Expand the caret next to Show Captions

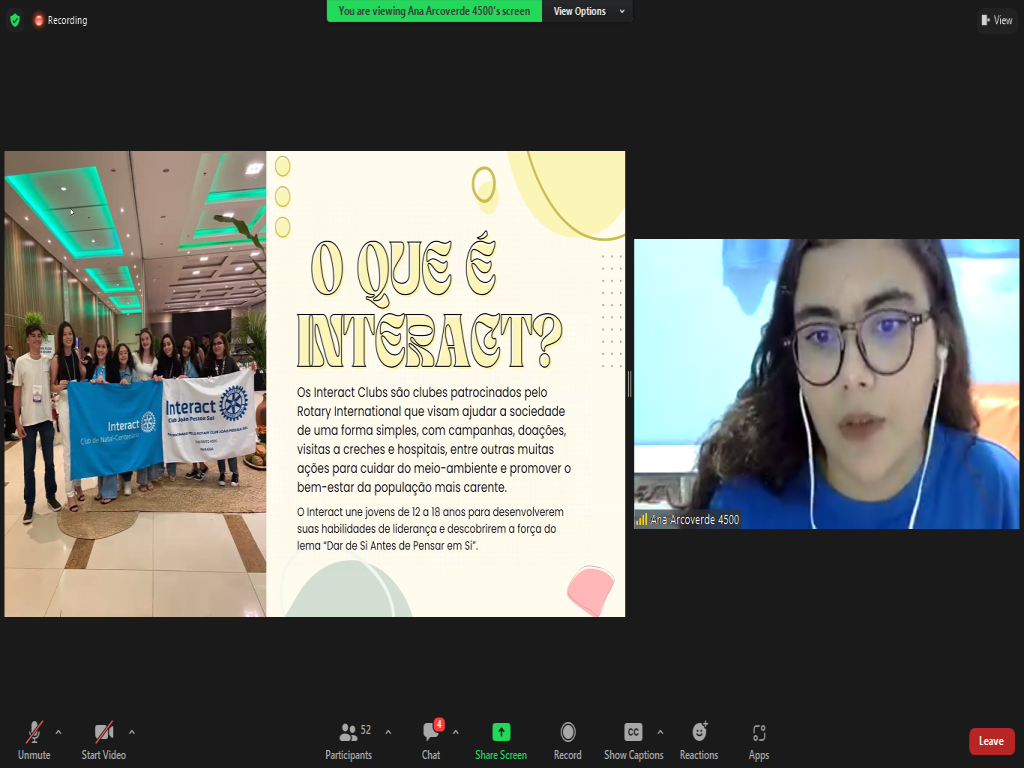pyautogui.click(x=660, y=732)
